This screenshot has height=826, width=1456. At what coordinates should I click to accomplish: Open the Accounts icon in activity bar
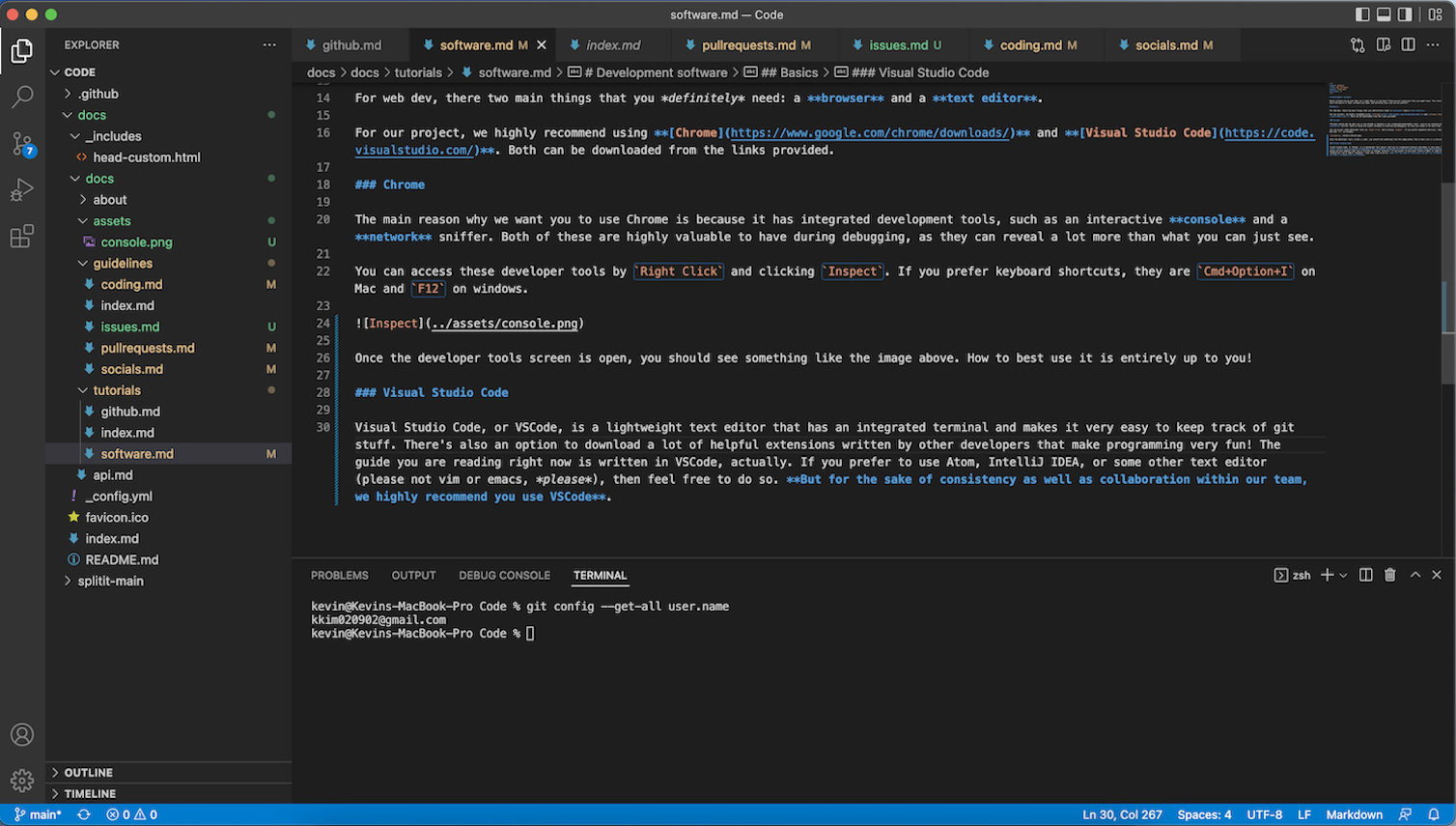21,734
